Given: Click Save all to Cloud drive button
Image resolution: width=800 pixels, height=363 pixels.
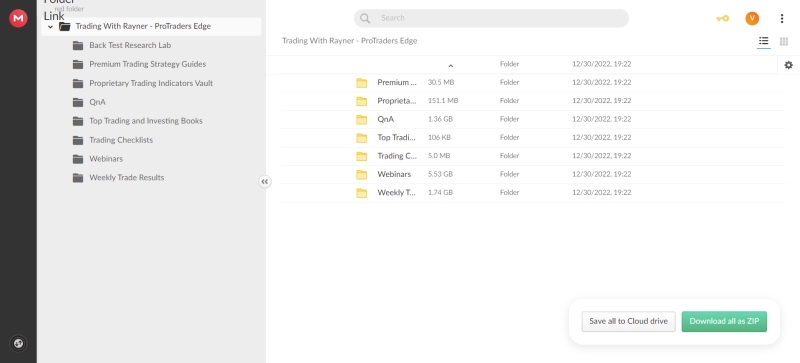Looking at the screenshot, I should tap(629, 322).
